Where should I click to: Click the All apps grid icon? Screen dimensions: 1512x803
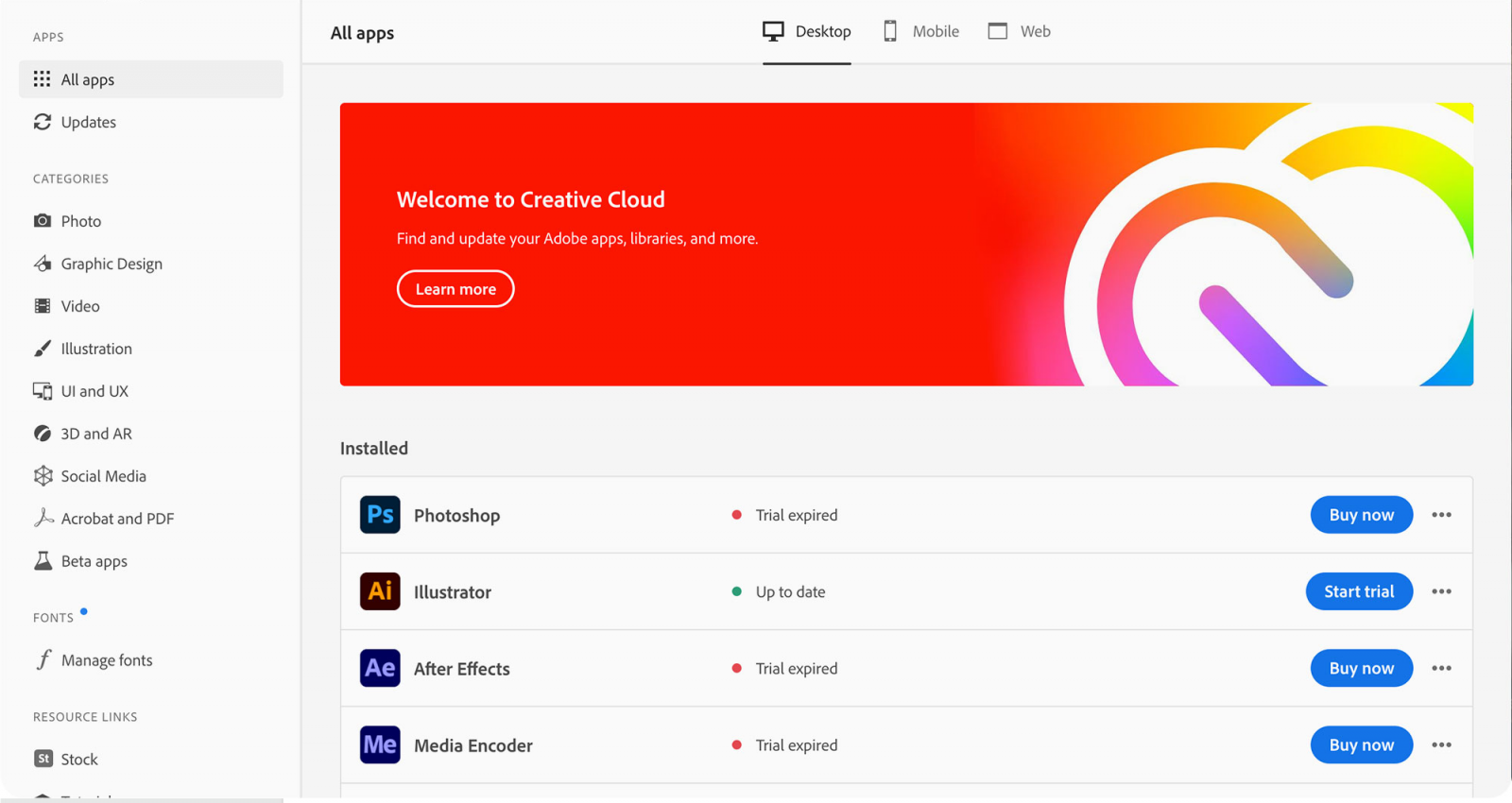(43, 79)
